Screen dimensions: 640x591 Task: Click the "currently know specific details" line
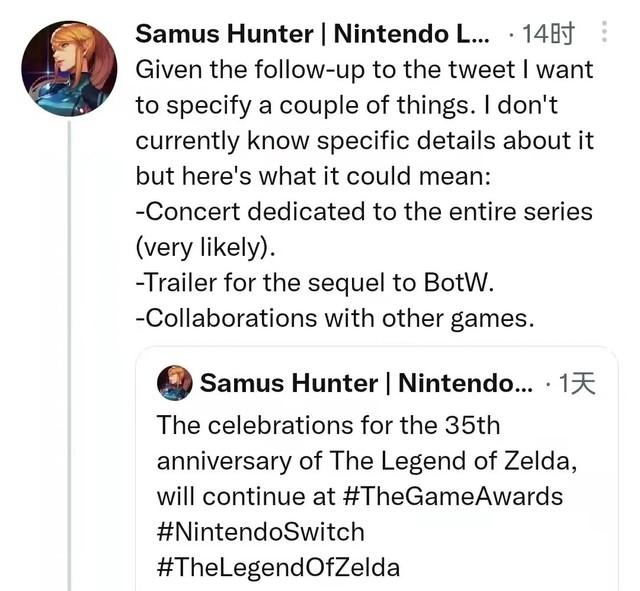364,141
